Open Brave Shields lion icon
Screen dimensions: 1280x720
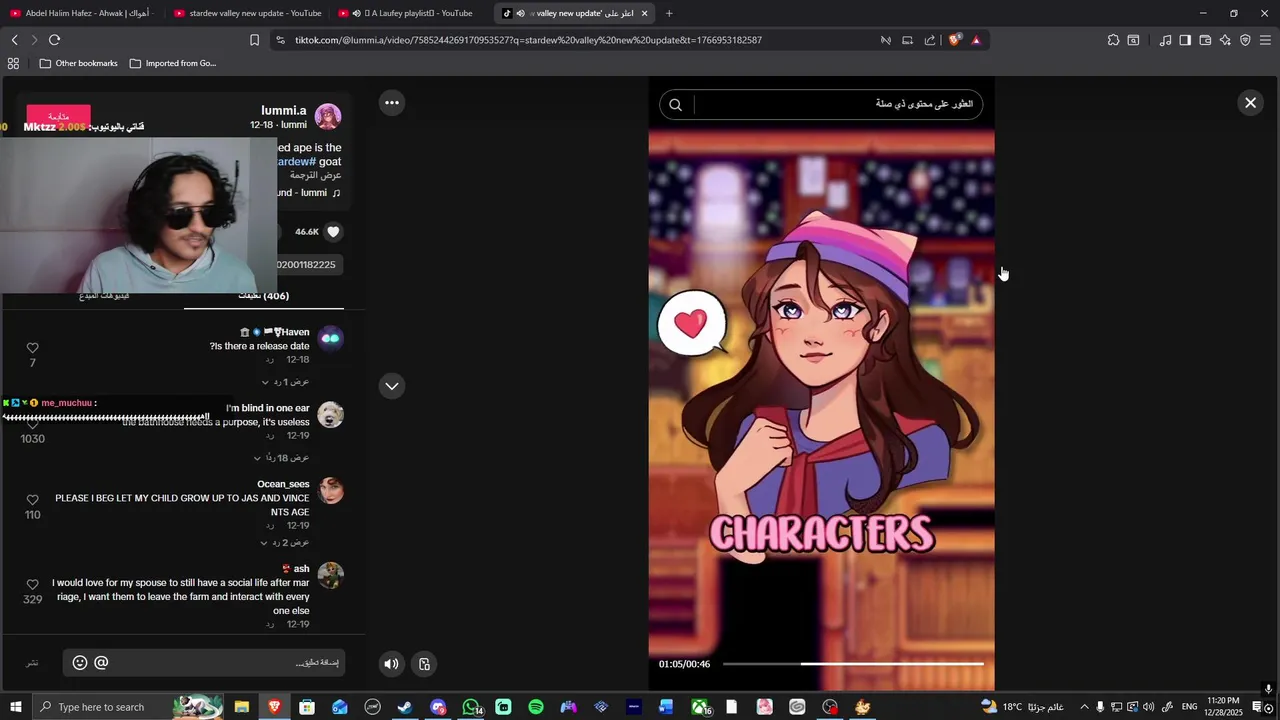pyautogui.click(x=955, y=40)
